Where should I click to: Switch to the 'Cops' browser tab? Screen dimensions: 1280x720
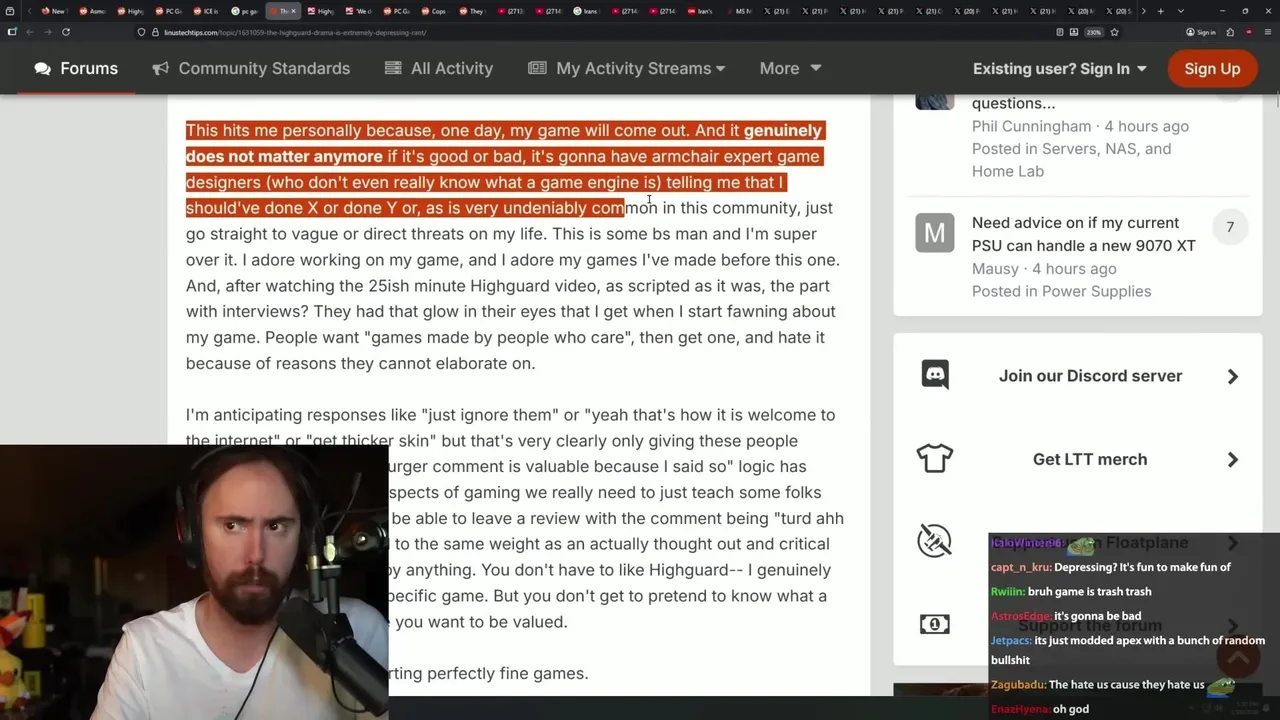coord(435,11)
